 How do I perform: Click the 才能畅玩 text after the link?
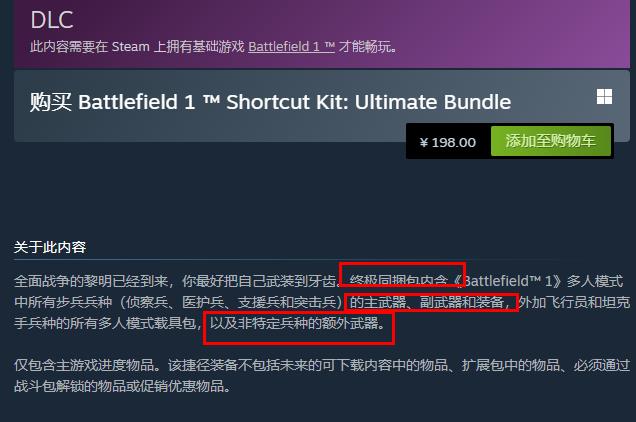pyautogui.click(x=367, y=47)
